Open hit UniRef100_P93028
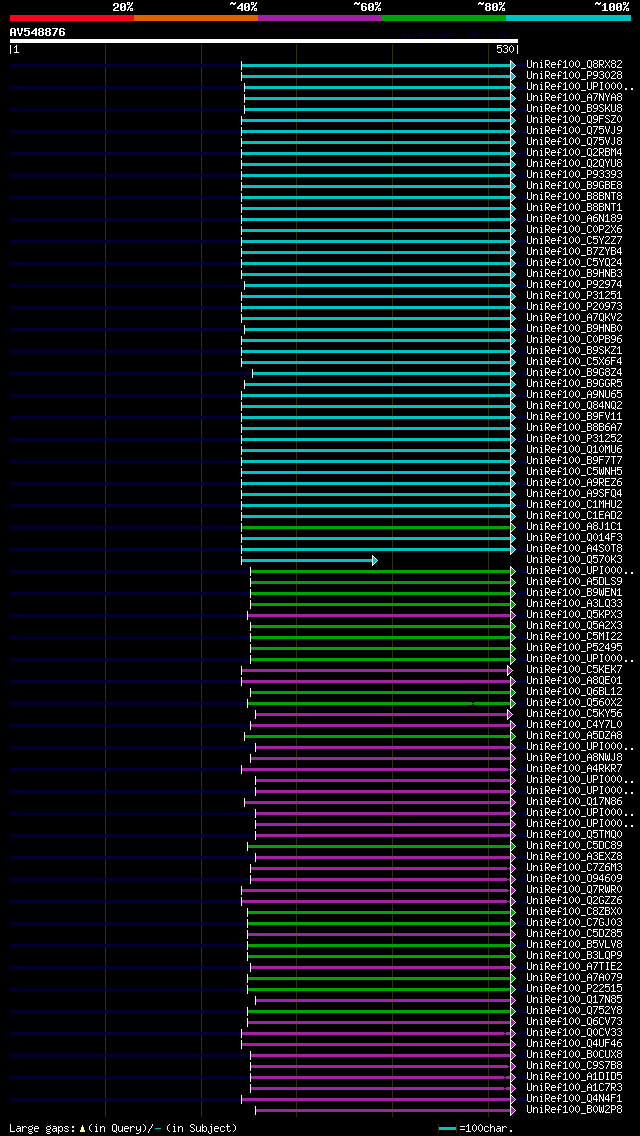This screenshot has height=1136, width=640. pyautogui.click(x=574, y=75)
